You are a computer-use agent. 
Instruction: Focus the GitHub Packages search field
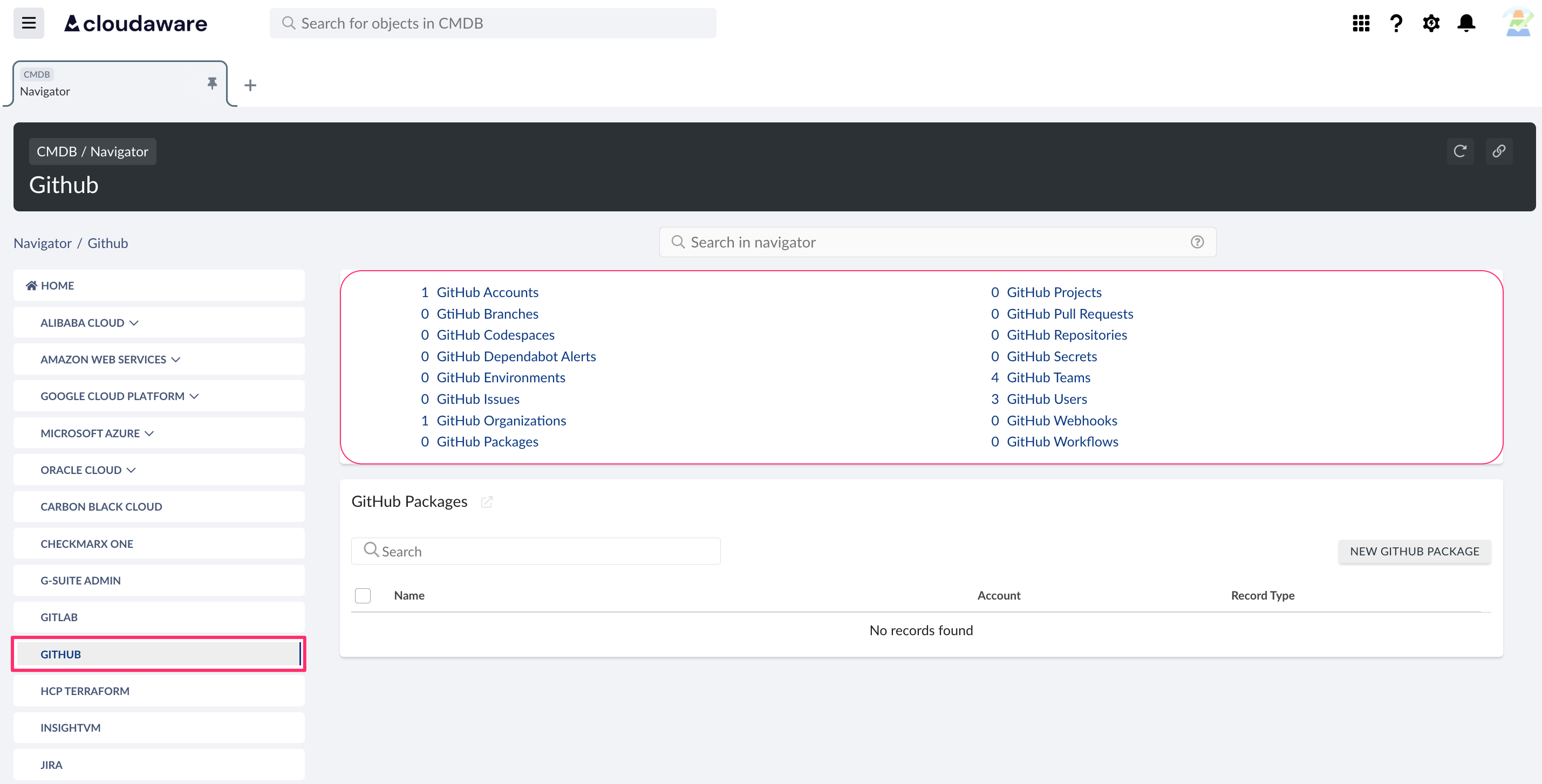pos(536,552)
